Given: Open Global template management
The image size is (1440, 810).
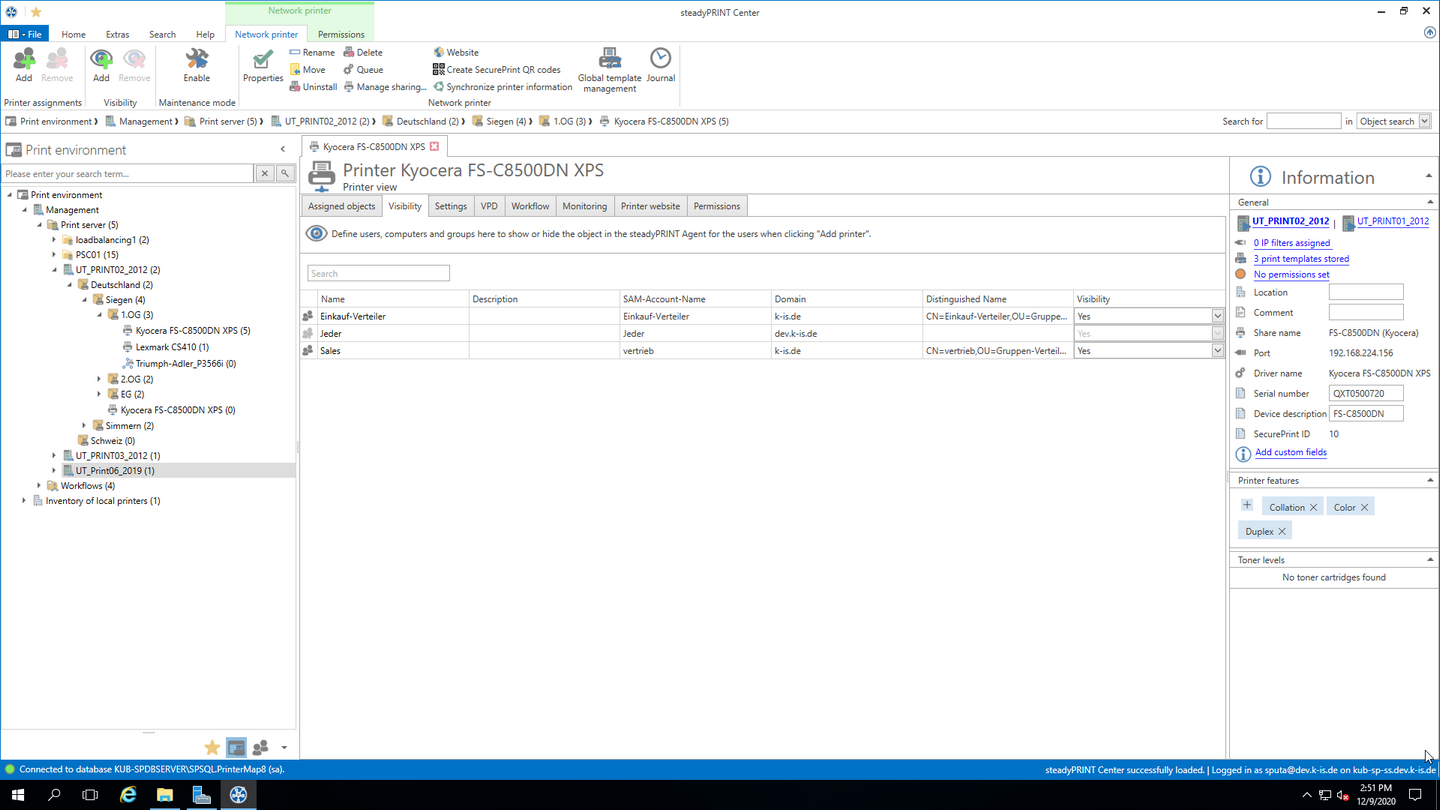Looking at the screenshot, I should [609, 66].
